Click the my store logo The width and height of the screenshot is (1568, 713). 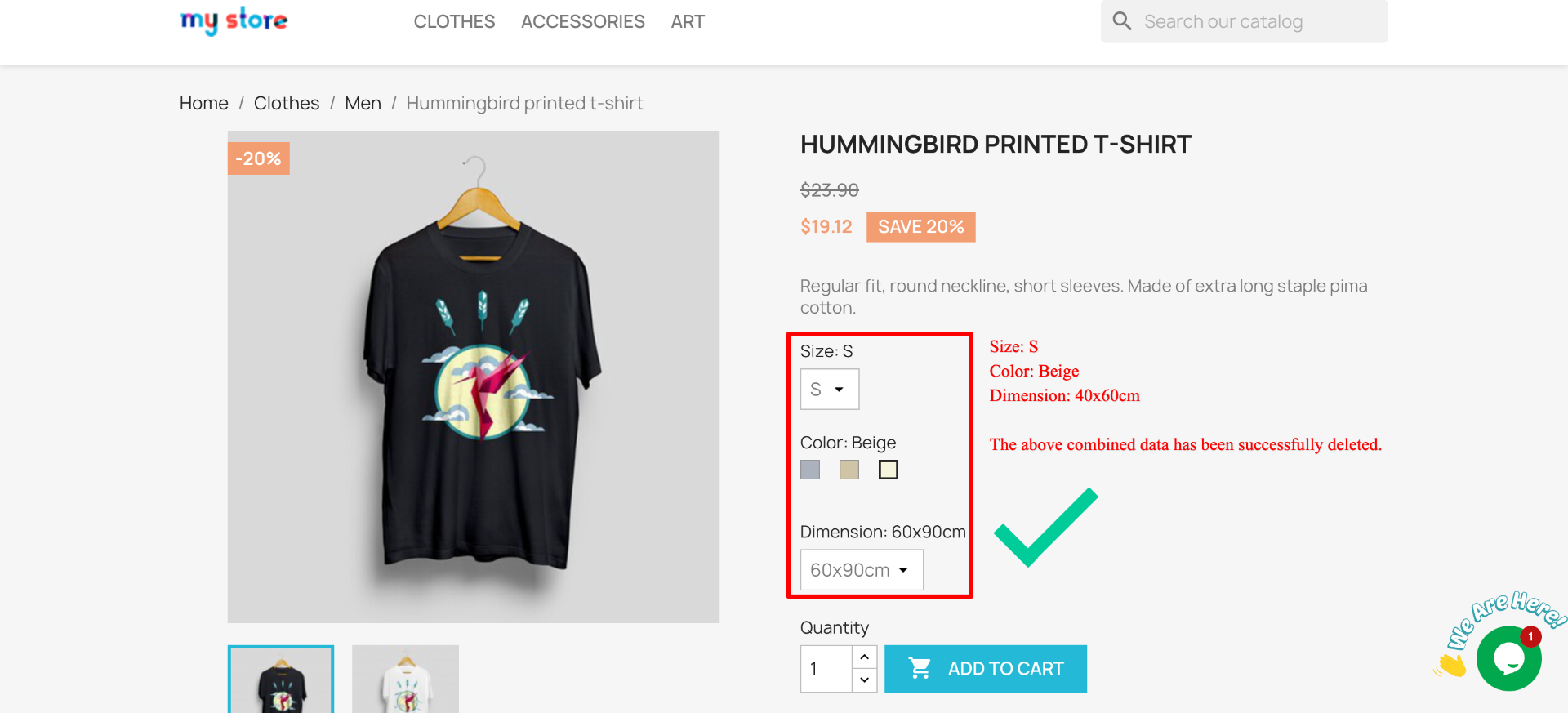(x=234, y=20)
